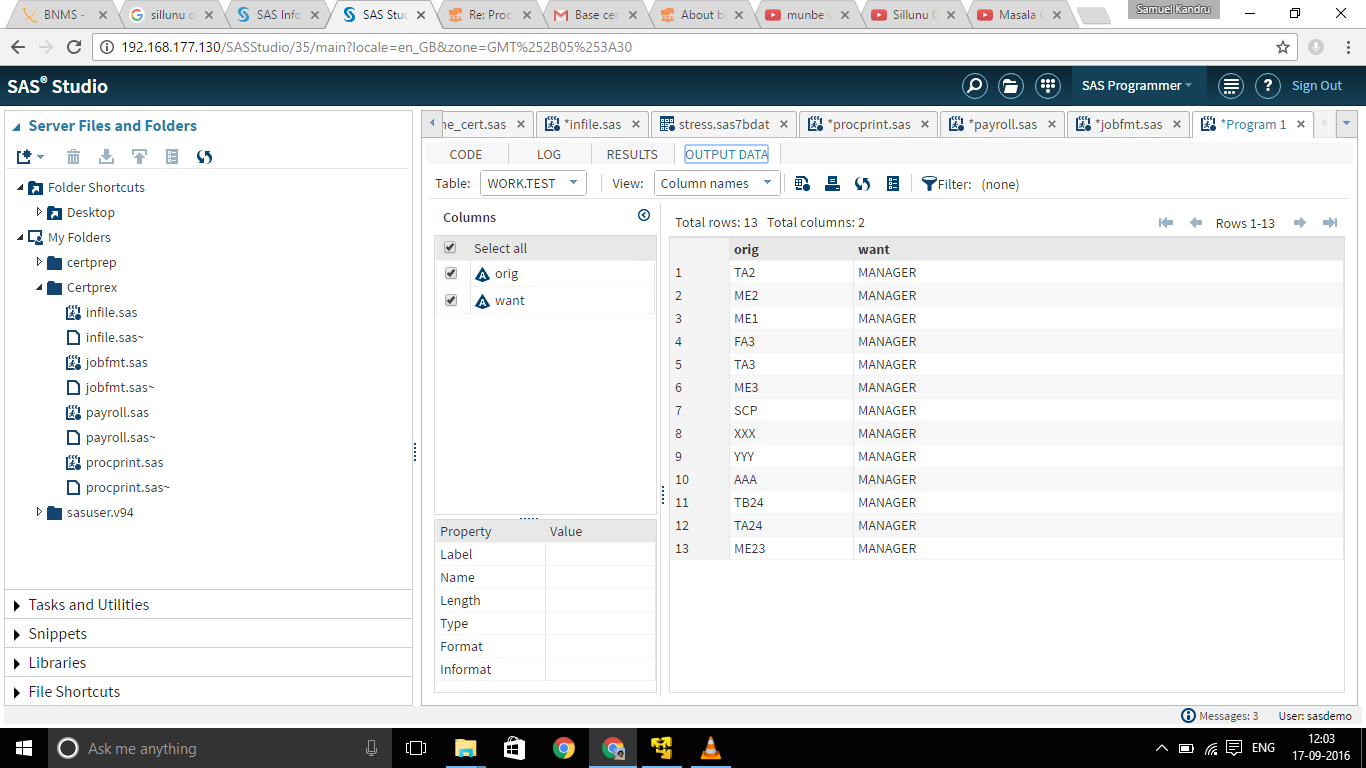Toggle the Select all columns checkbox
Image resolution: width=1366 pixels, height=768 pixels.
click(x=450, y=246)
